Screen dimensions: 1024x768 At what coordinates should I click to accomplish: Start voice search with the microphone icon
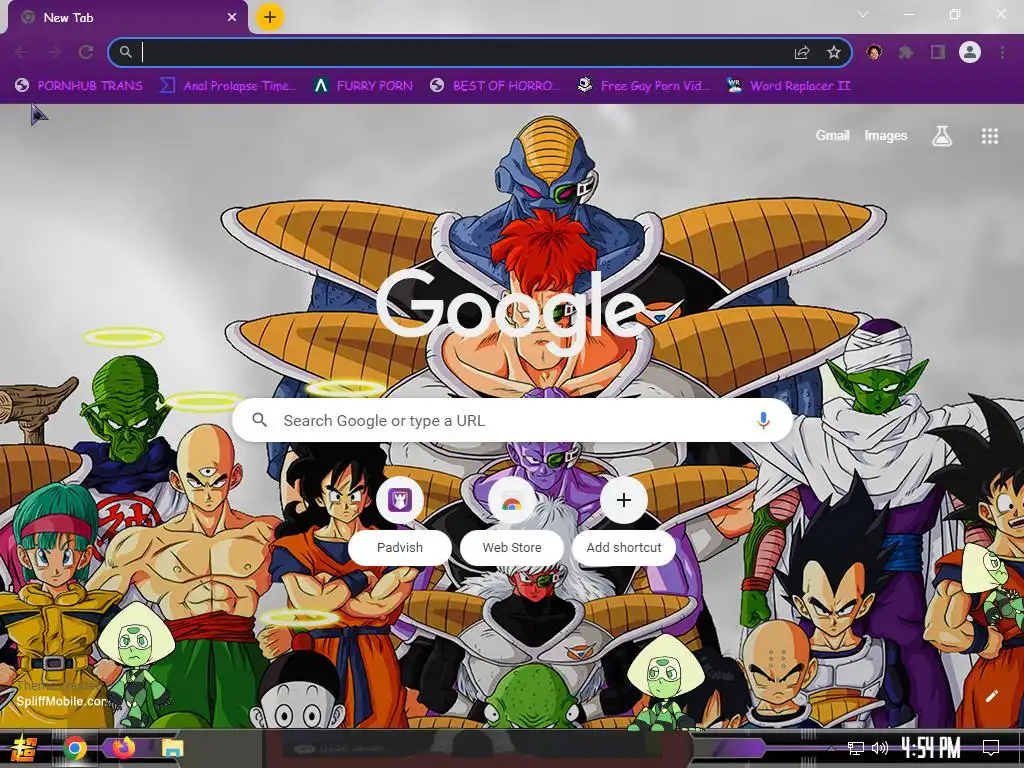click(763, 421)
